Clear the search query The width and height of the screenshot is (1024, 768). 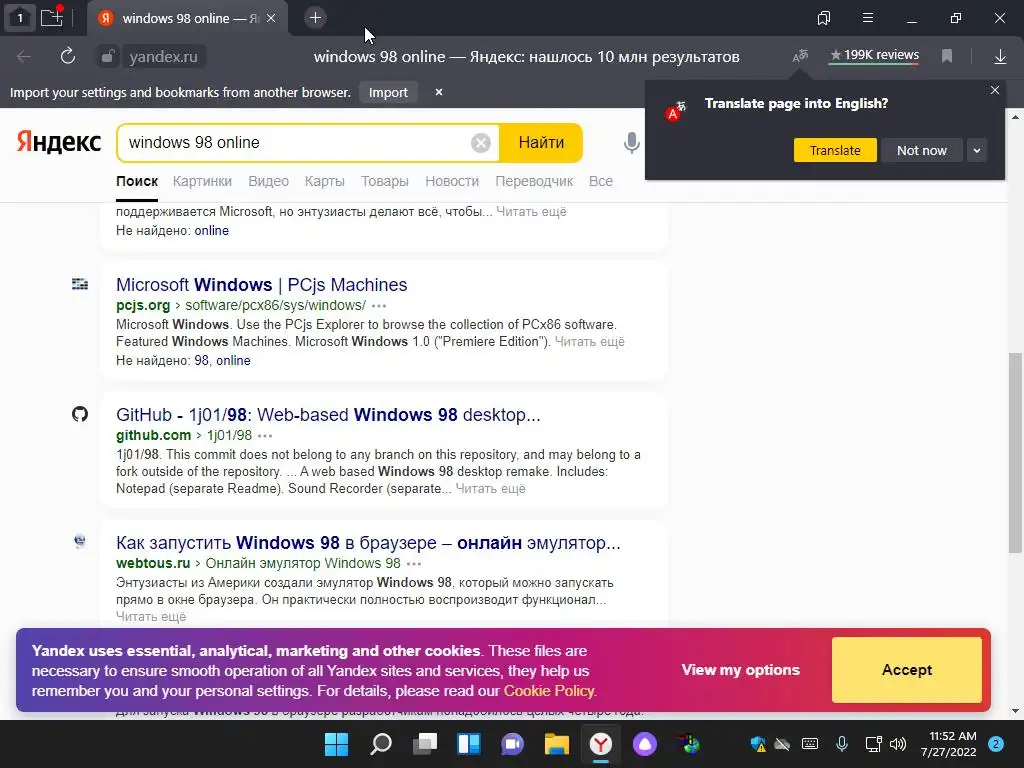(x=481, y=142)
